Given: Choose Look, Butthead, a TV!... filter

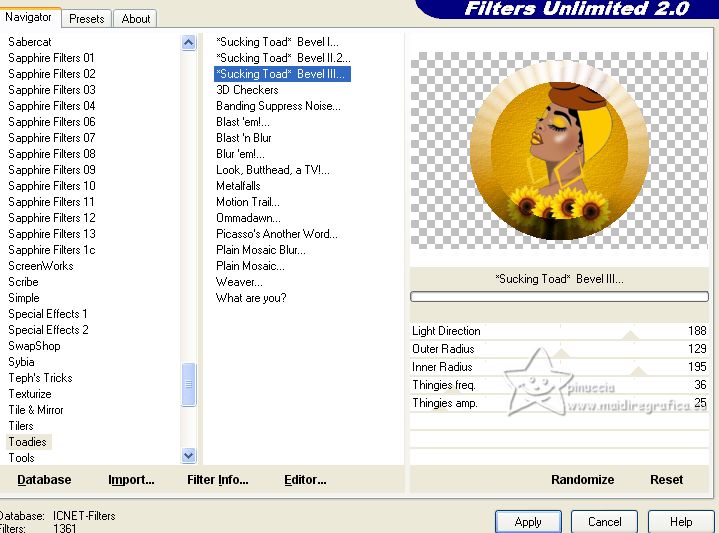Looking at the screenshot, I should pos(273,170).
